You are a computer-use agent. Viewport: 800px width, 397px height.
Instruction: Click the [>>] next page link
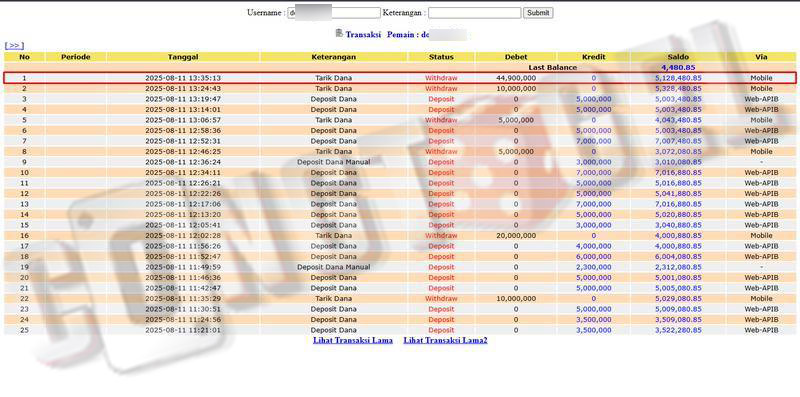pos(14,45)
